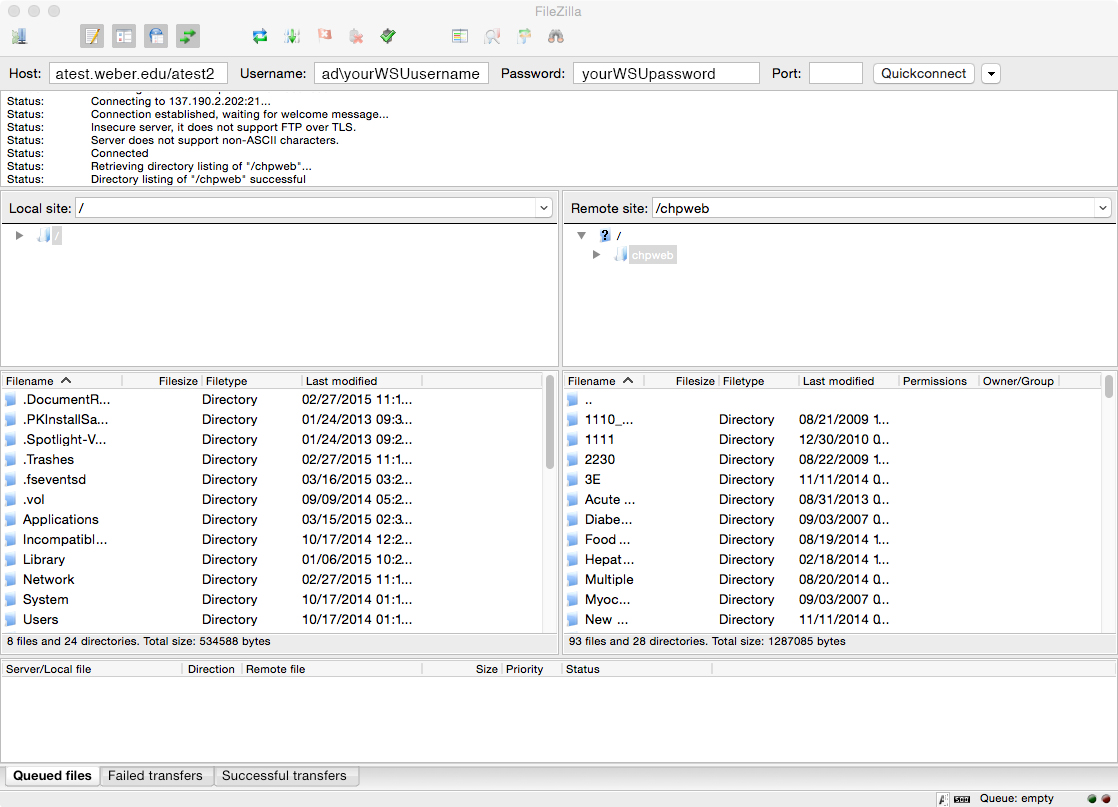Open the directory listing filters dialog
Viewport: 1118px width, 807px height.
pos(460,37)
